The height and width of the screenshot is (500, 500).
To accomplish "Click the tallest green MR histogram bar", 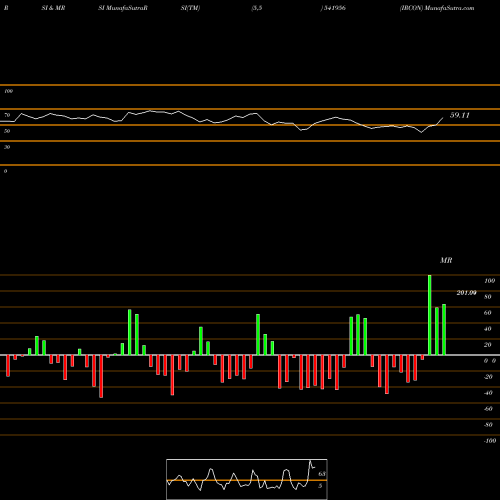I will 429,315.
